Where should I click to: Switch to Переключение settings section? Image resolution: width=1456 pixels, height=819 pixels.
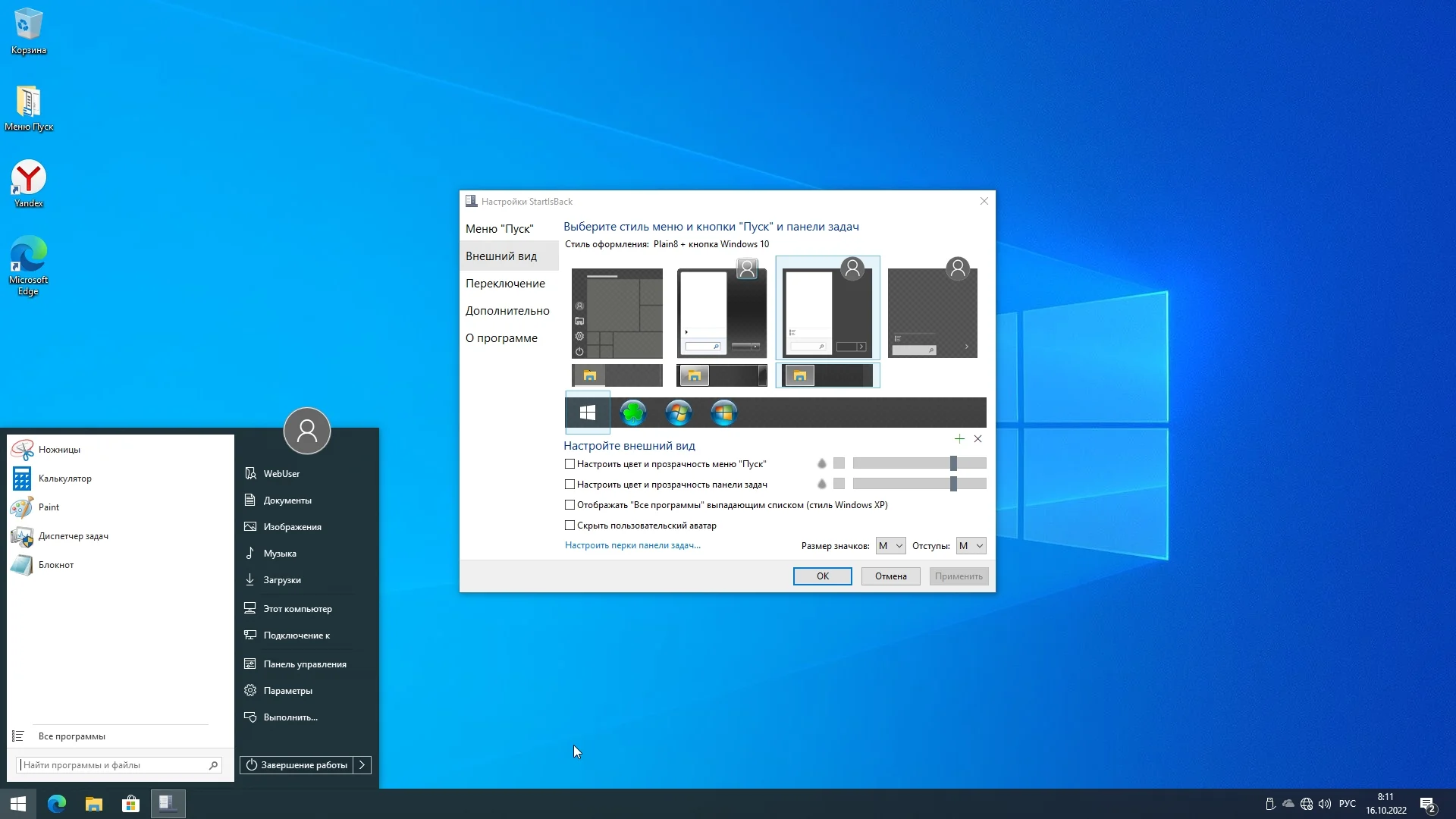[x=505, y=284]
